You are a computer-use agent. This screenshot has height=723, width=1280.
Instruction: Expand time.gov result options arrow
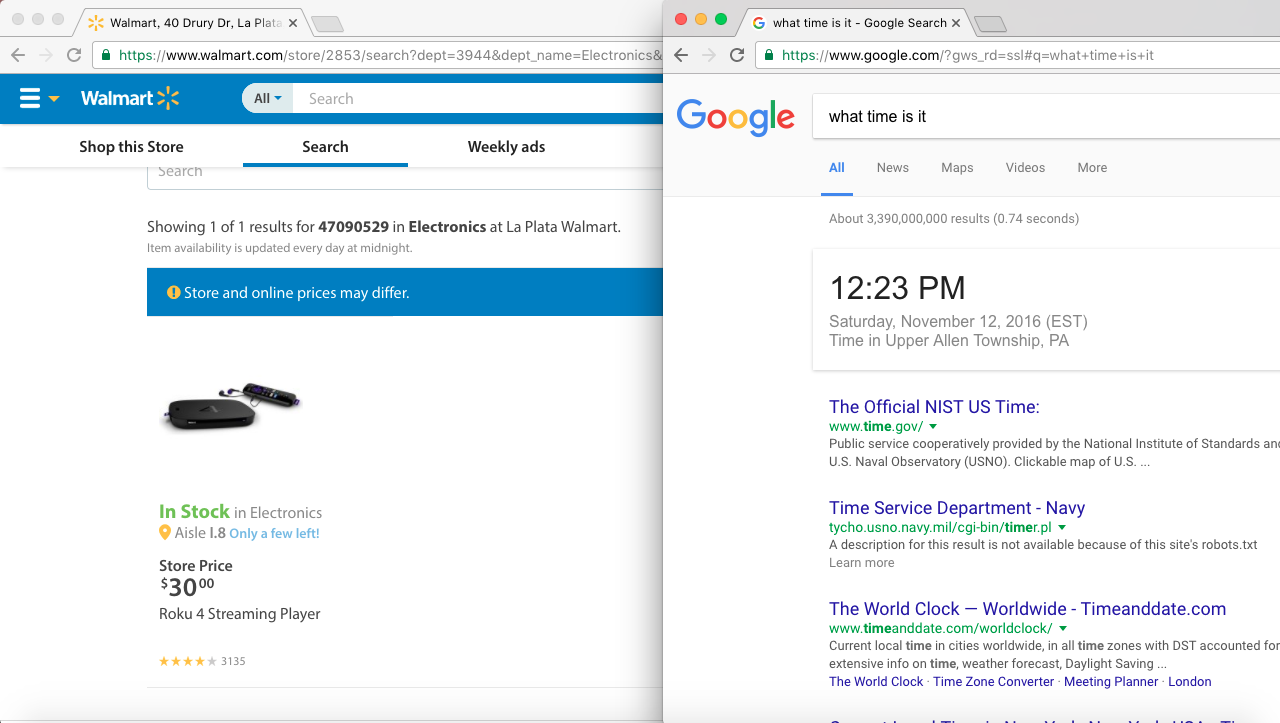(933, 427)
